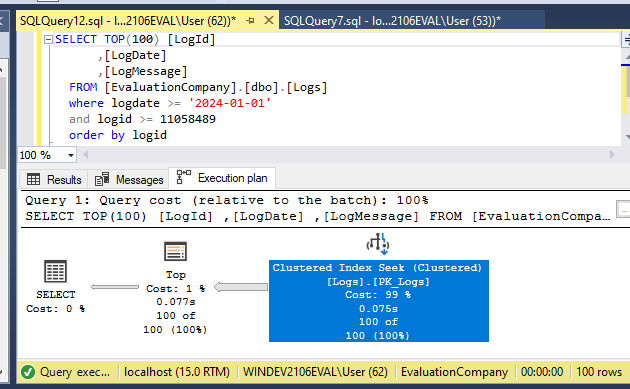Click [EvaluationCompany].[dbo].[Logs] table name in query
Screen dimensions: 630x389
[x=216, y=87]
